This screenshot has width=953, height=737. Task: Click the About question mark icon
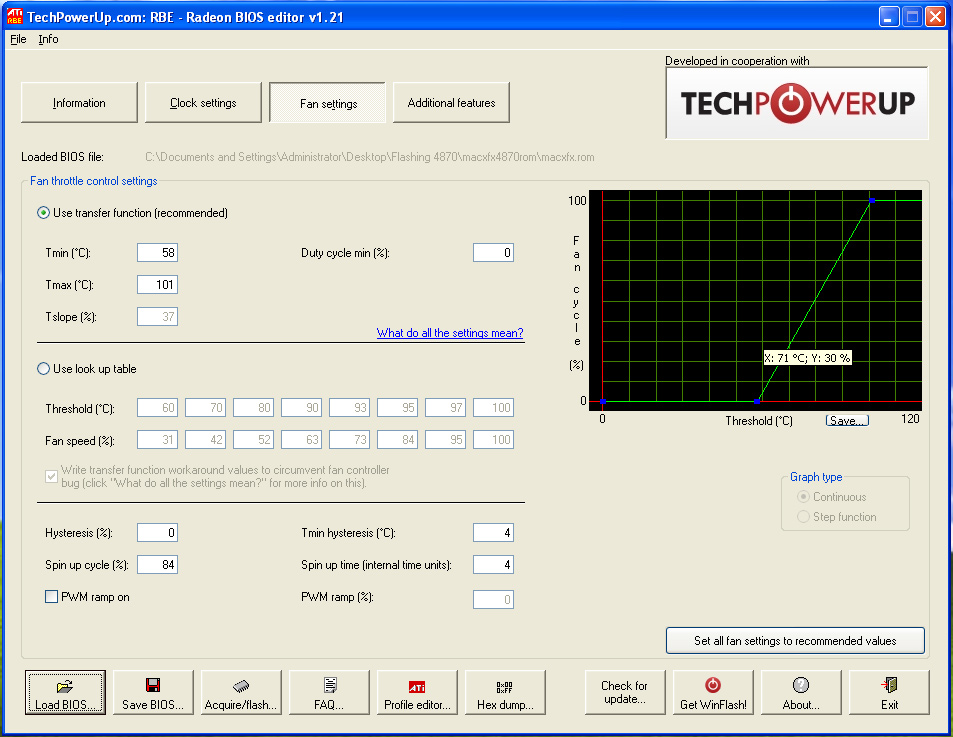(x=800, y=685)
